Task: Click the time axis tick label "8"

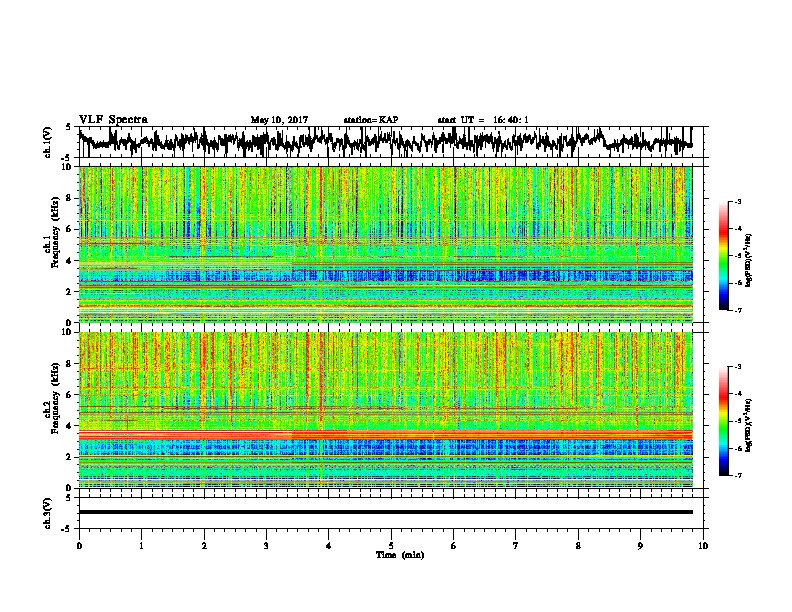Action: (x=578, y=546)
